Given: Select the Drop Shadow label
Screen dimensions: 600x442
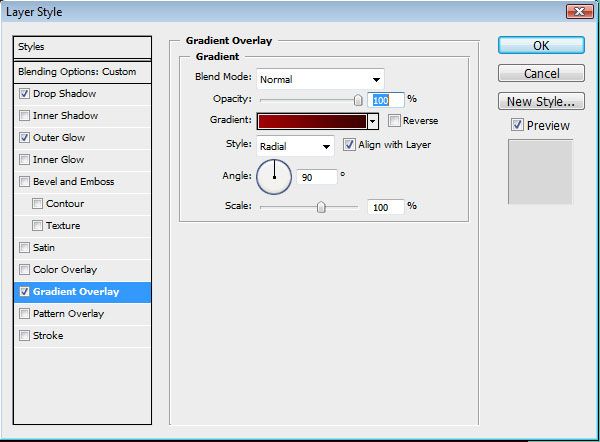Looking at the screenshot, I should click(x=64, y=94).
